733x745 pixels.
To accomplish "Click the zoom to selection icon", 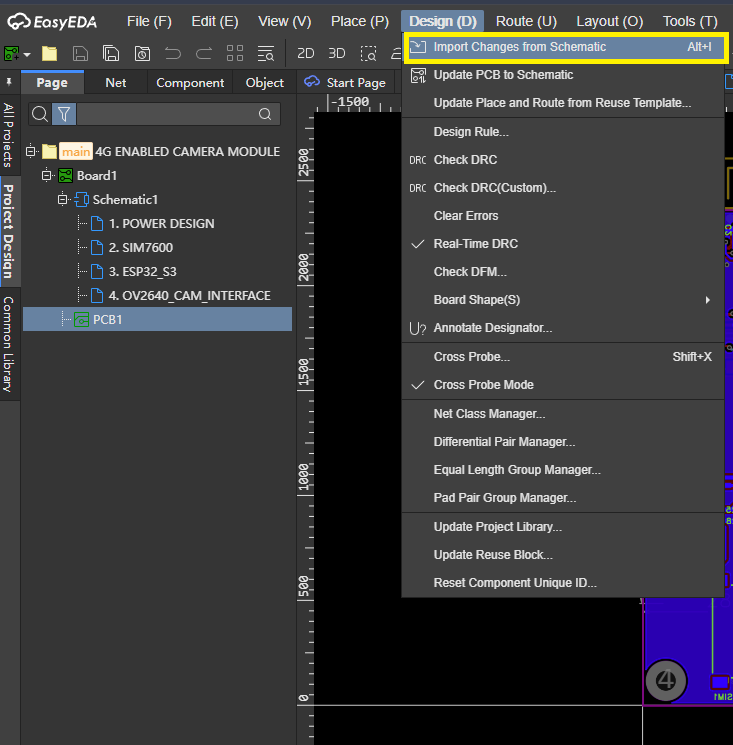I will (368, 54).
